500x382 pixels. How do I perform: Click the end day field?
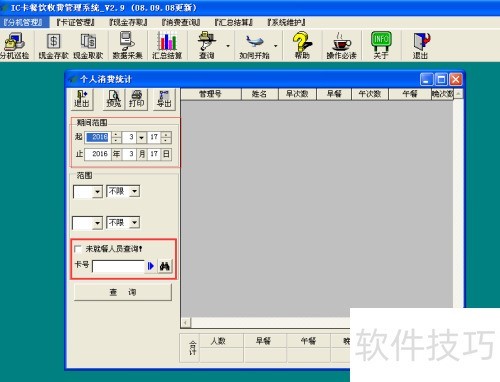(154, 154)
